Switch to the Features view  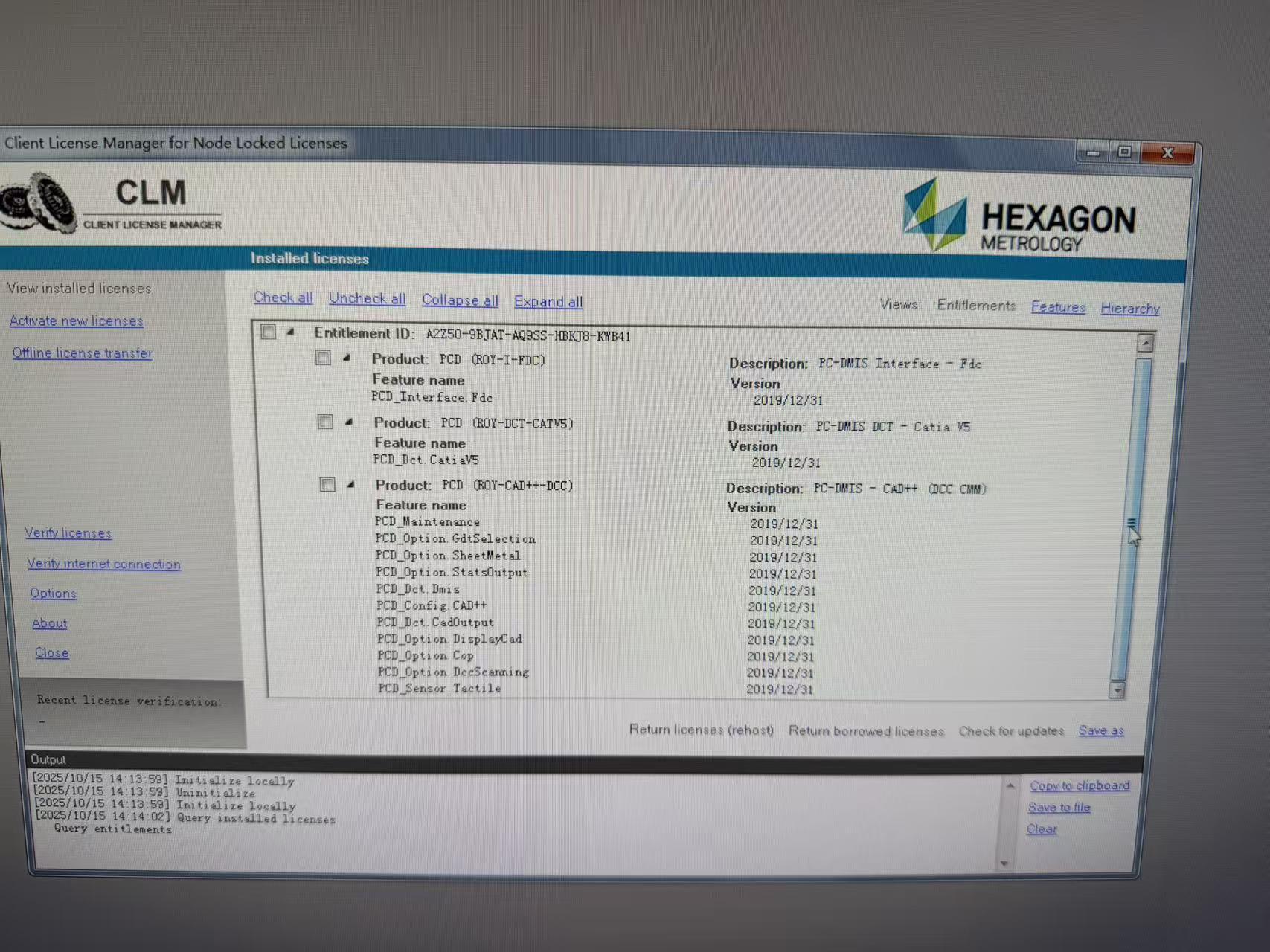click(1057, 306)
